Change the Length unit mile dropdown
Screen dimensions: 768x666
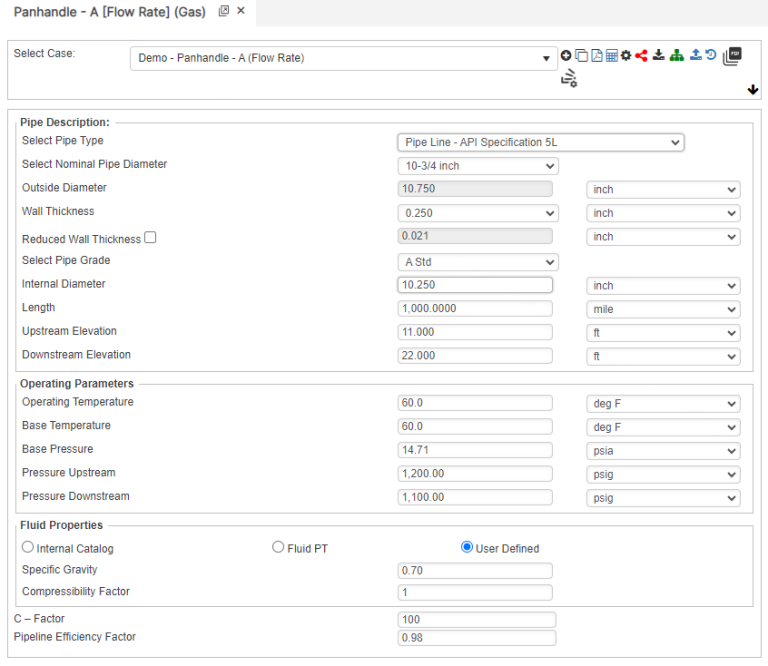663,309
